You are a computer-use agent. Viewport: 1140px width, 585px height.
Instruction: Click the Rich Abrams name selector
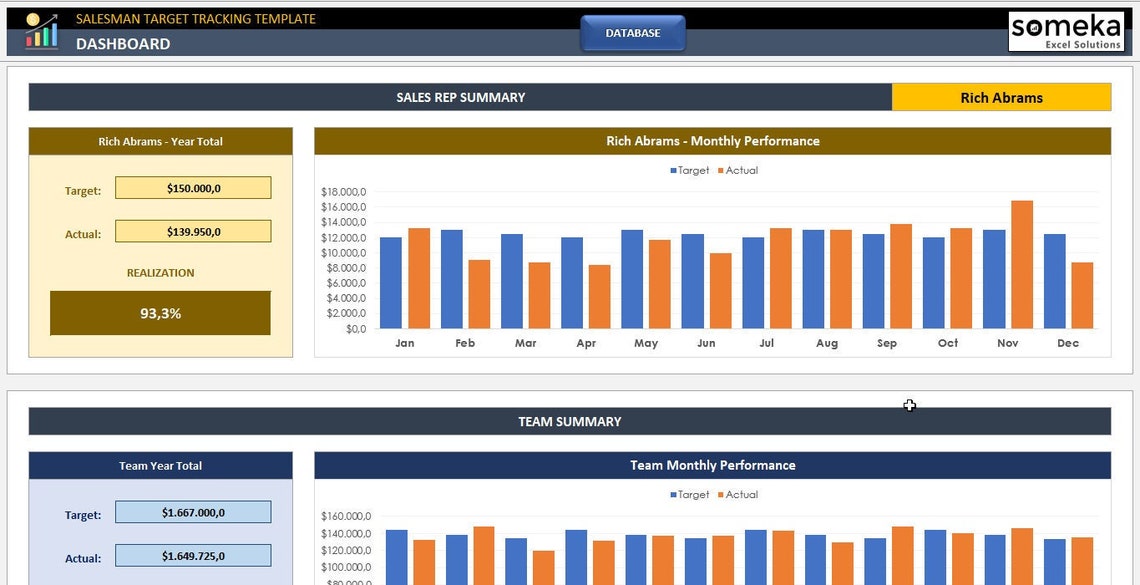pyautogui.click(x=1001, y=97)
